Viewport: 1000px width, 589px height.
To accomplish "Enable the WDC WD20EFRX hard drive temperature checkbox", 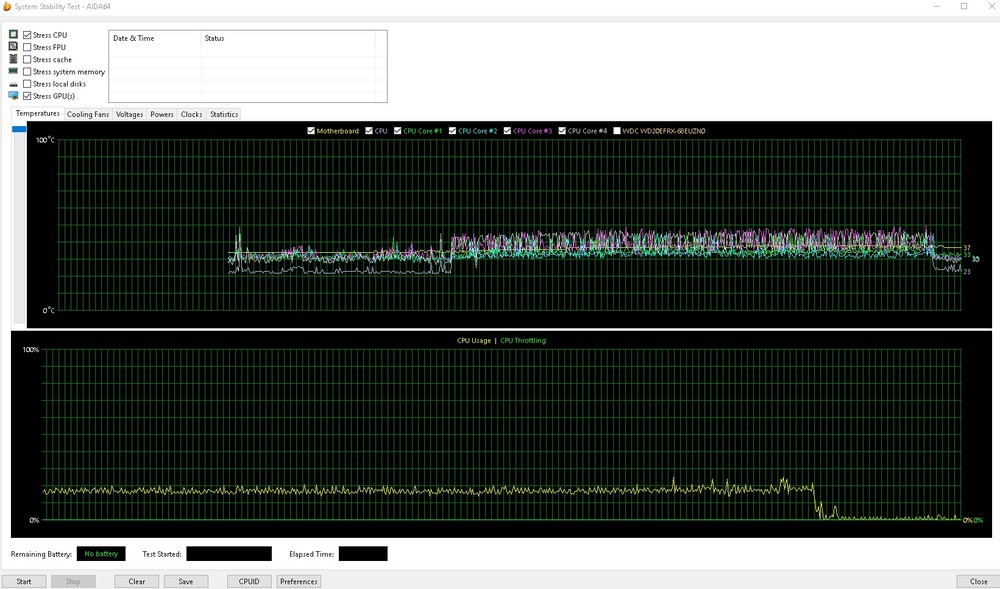I will click(x=617, y=130).
